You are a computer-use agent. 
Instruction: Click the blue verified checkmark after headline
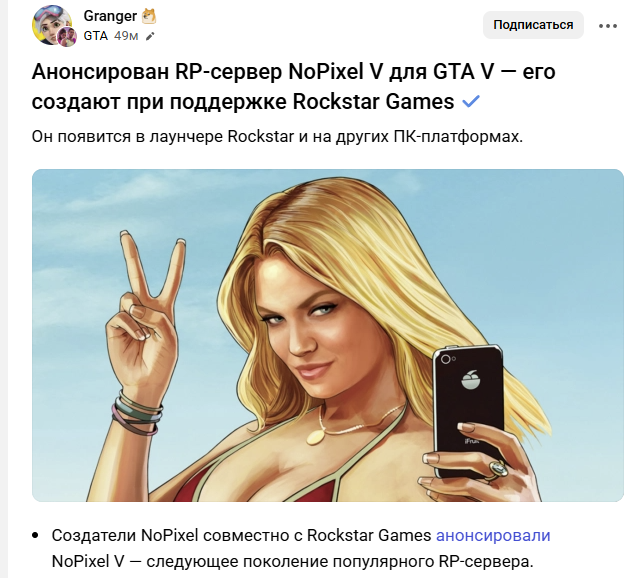coord(470,101)
